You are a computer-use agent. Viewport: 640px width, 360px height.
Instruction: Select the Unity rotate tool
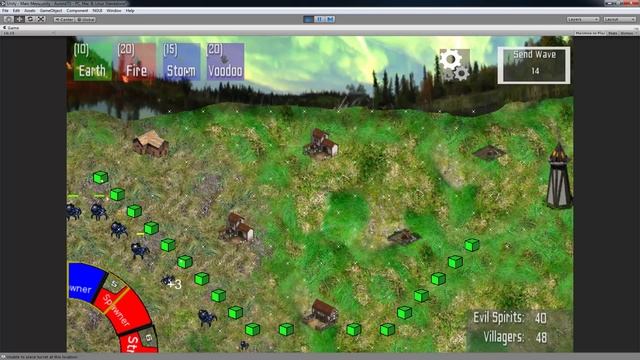[x=30, y=19]
